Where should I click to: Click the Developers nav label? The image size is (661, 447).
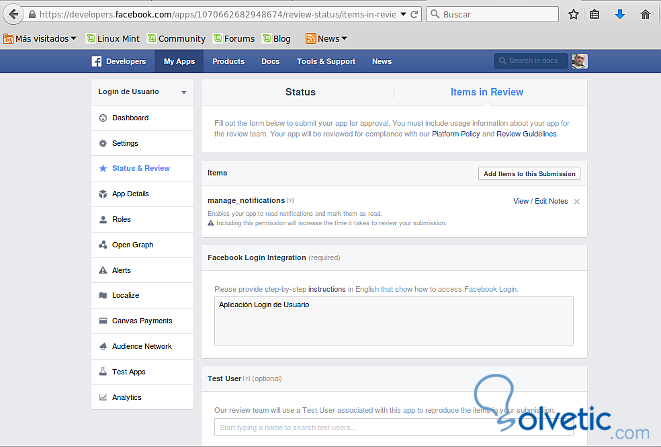126,62
